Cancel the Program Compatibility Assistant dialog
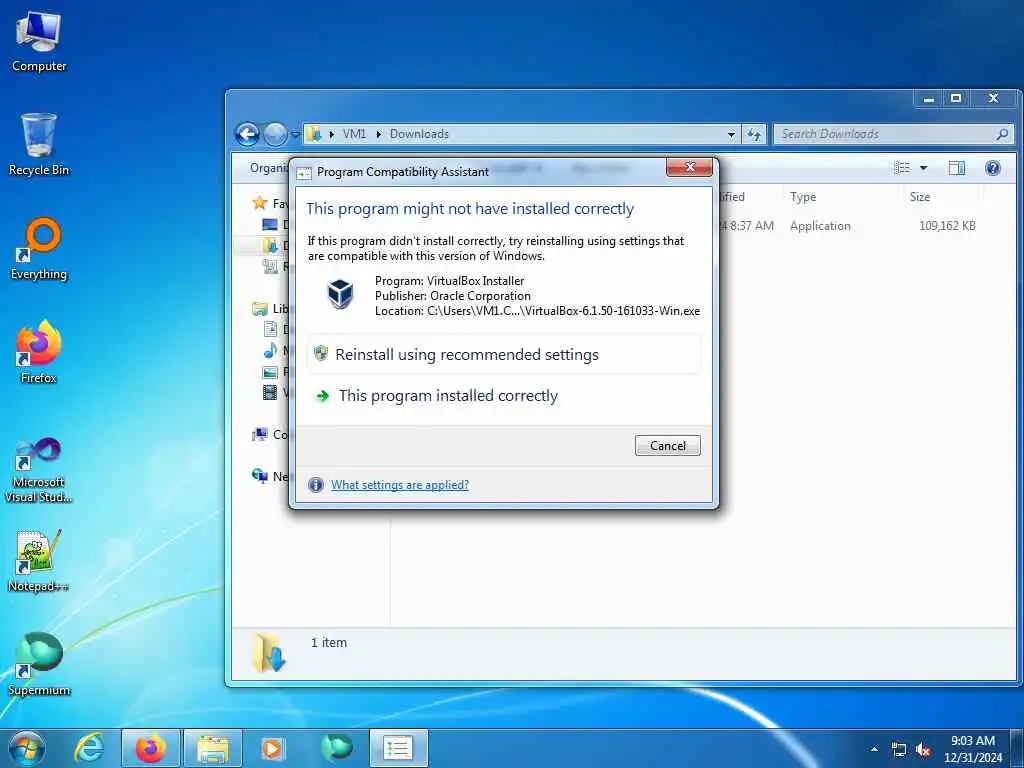Image resolution: width=1024 pixels, height=768 pixels. (x=667, y=445)
